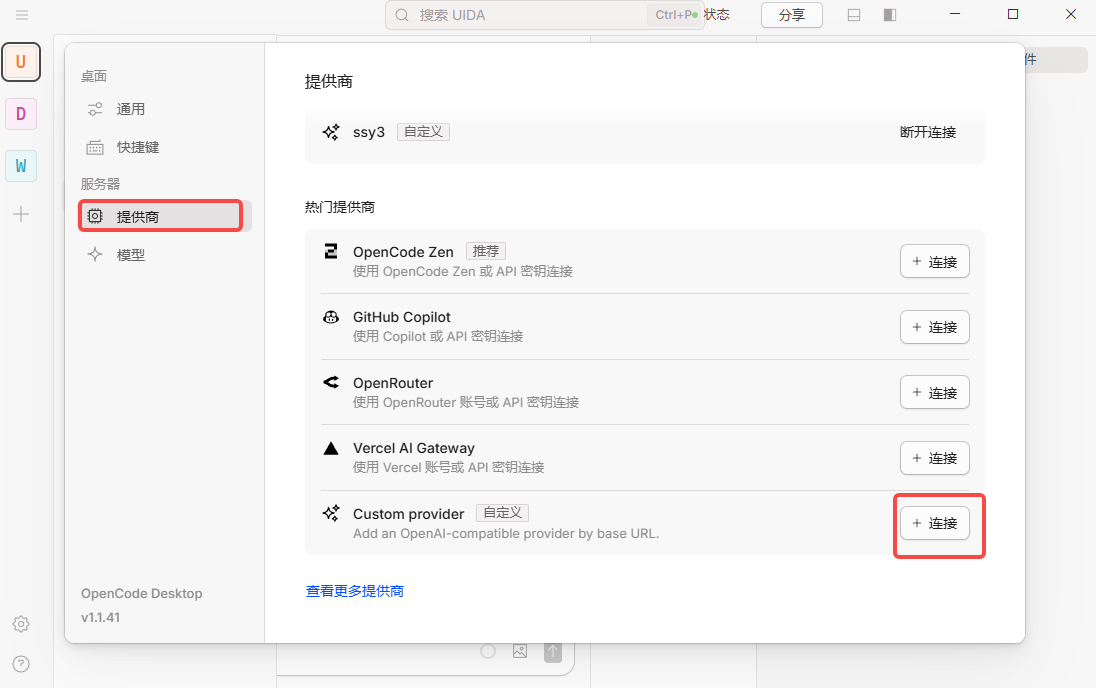Click the 分享 share button
Screen dimensions: 1096x688
coord(791,15)
